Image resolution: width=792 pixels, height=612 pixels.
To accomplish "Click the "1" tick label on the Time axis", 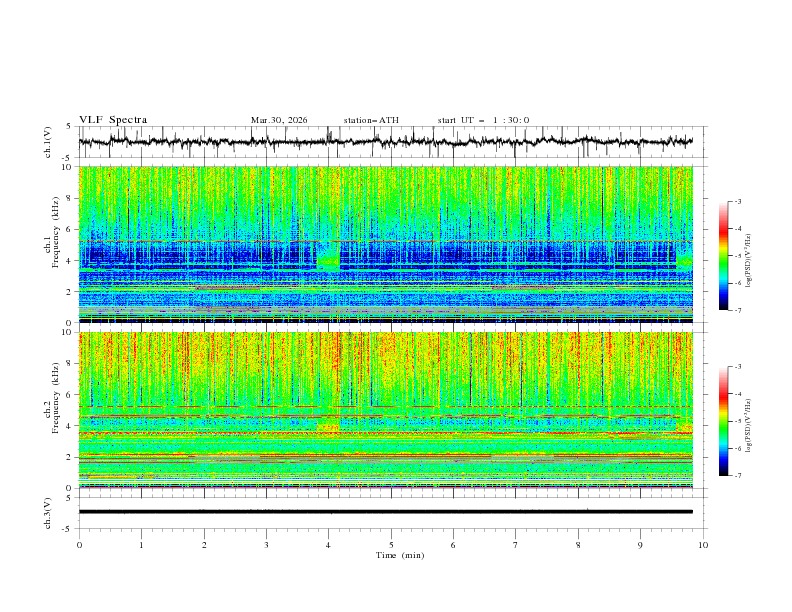I will tap(141, 545).
